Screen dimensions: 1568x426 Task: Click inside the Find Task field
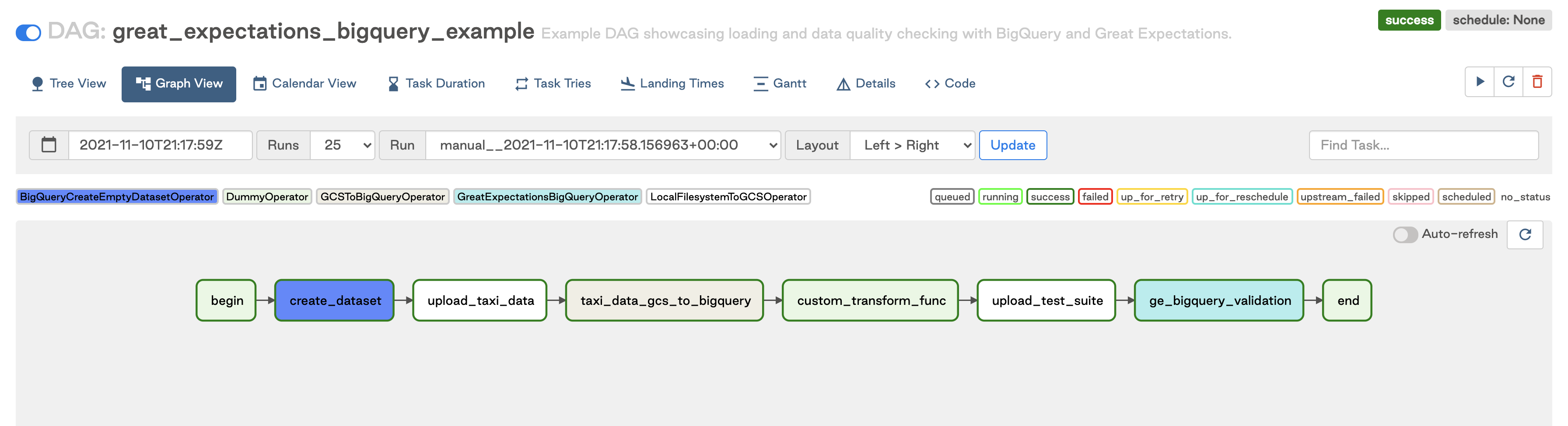1424,145
